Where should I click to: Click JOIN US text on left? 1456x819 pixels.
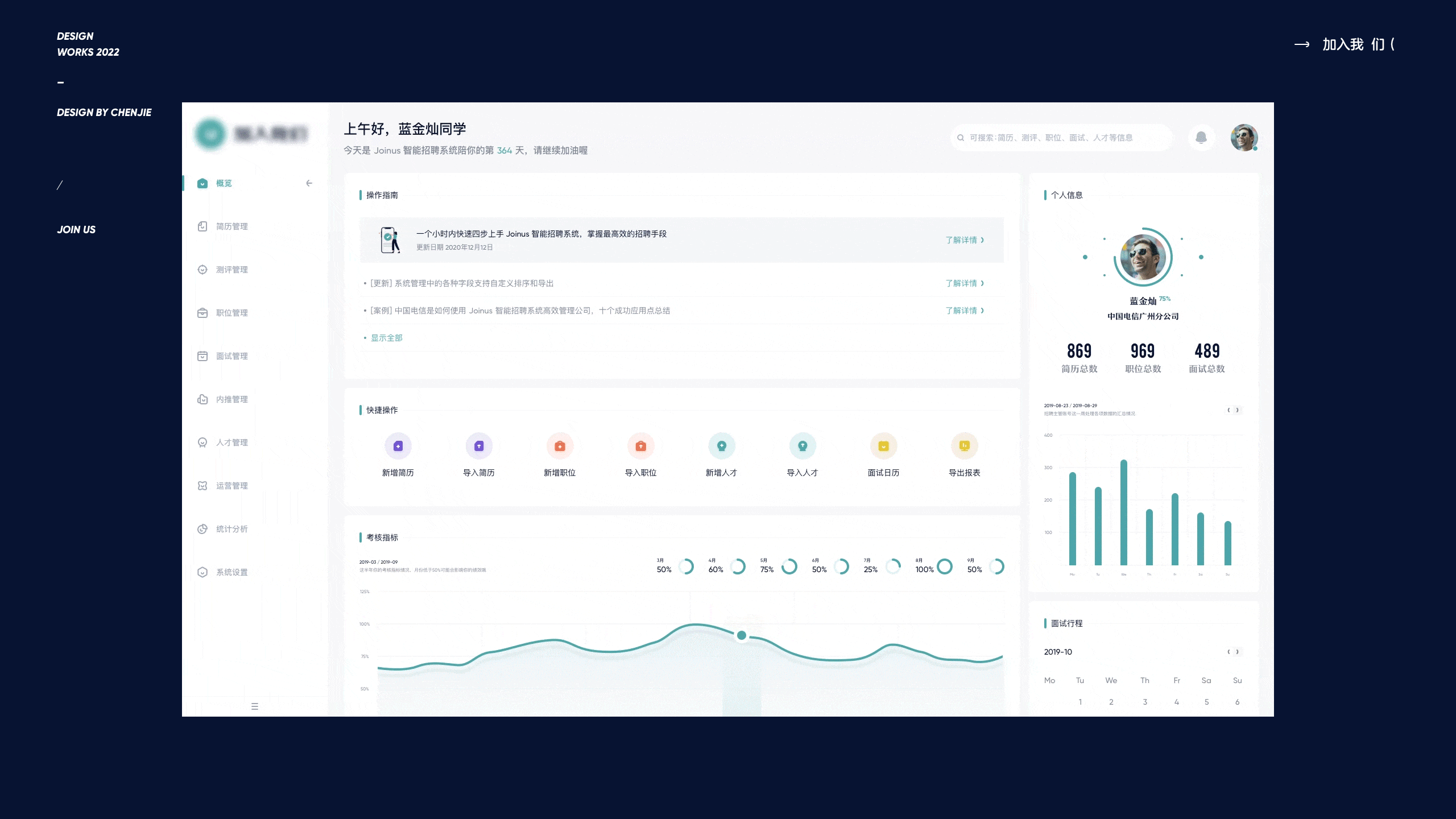[76, 230]
